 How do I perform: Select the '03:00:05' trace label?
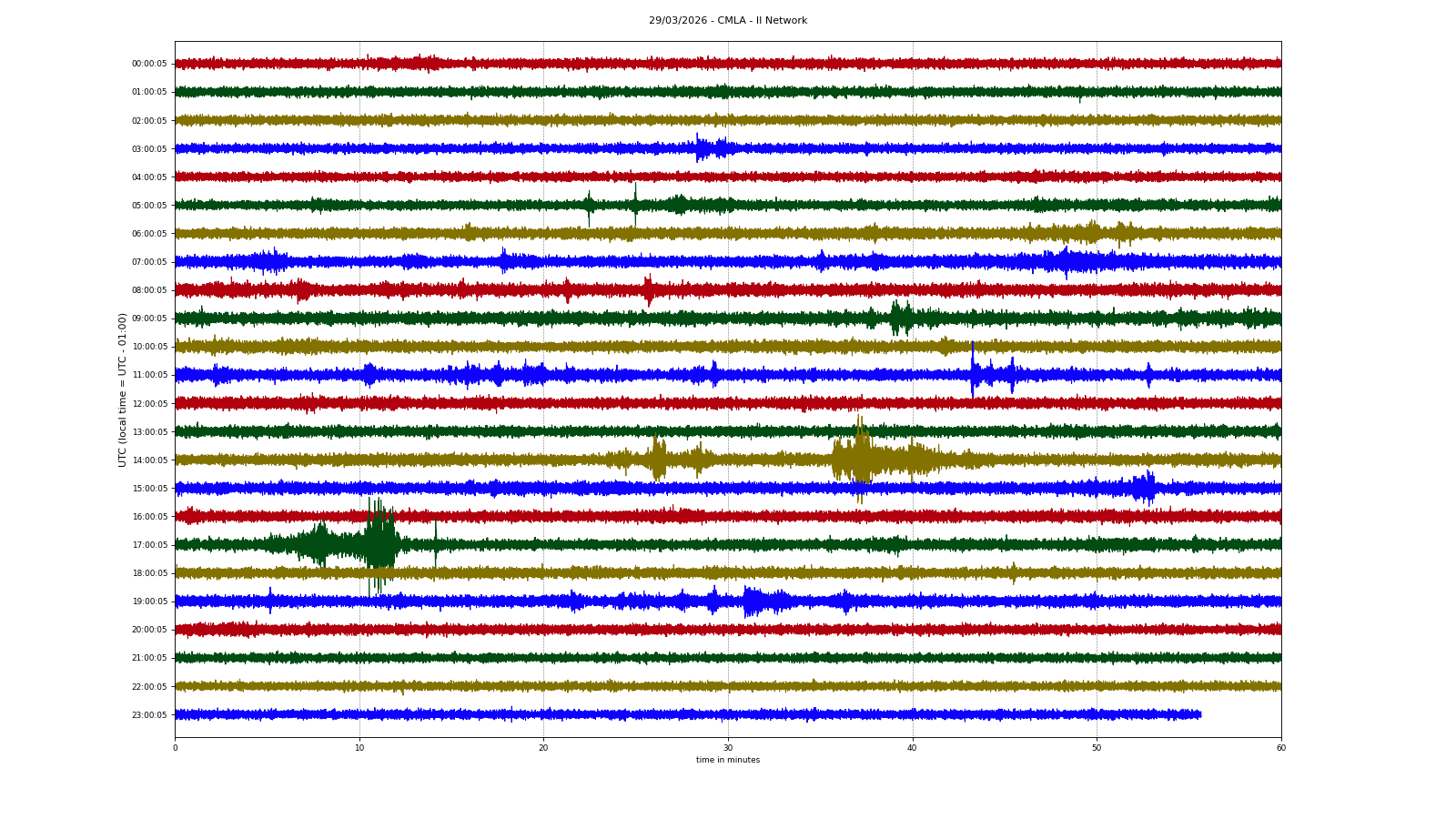149,149
